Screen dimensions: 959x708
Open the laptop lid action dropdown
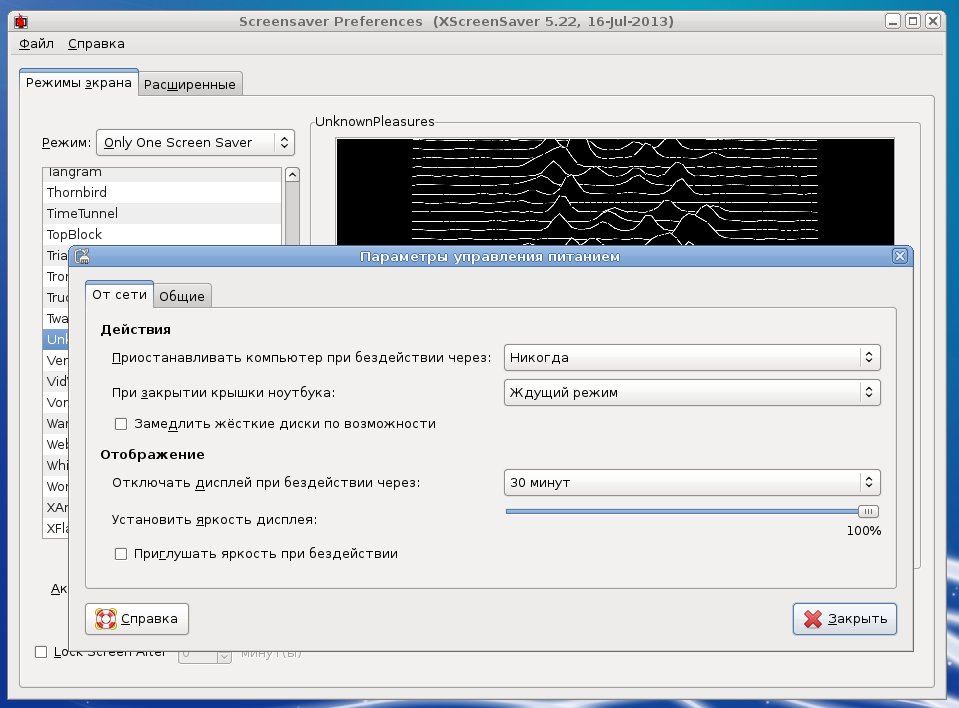tap(692, 393)
